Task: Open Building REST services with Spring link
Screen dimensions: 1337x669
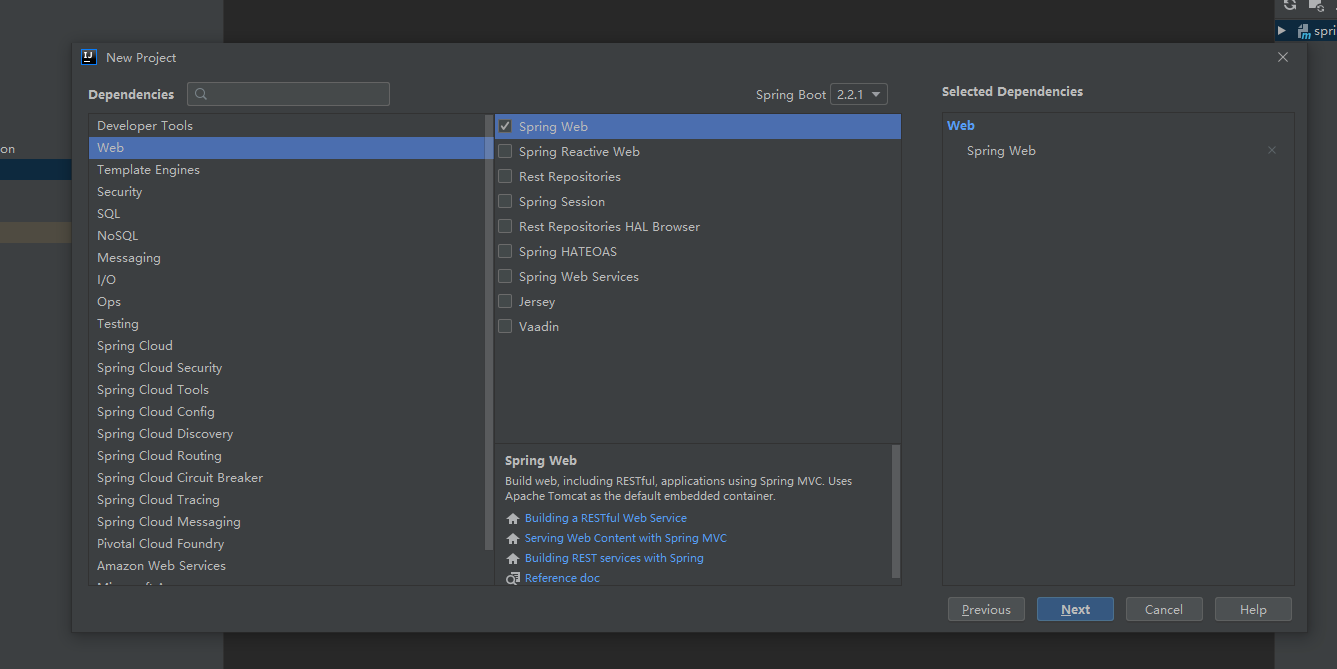Action: (614, 558)
